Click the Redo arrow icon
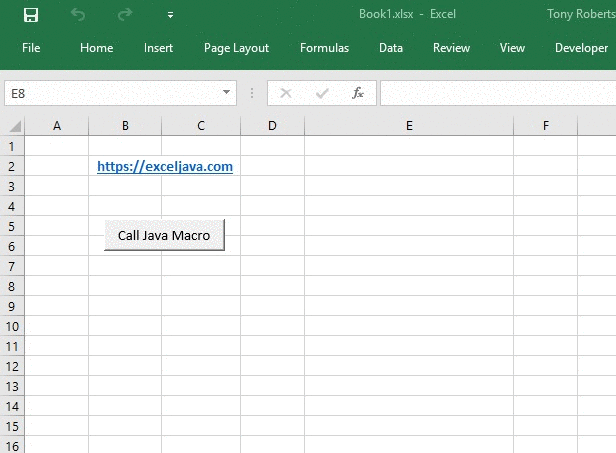The width and height of the screenshot is (616, 453). [x=125, y=15]
